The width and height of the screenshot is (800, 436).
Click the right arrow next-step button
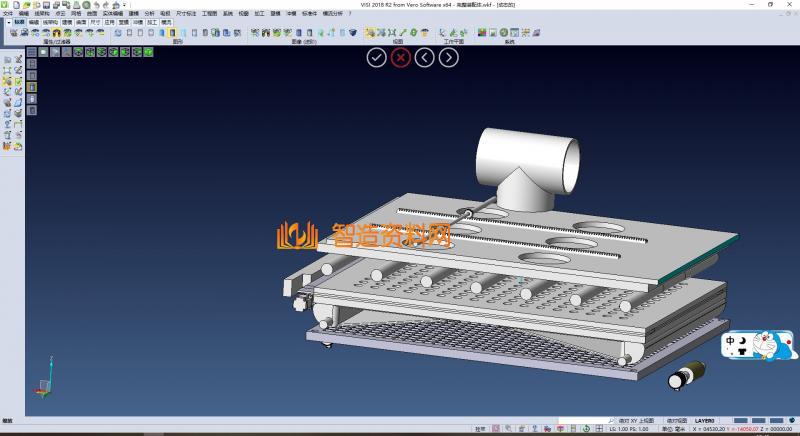(449, 57)
